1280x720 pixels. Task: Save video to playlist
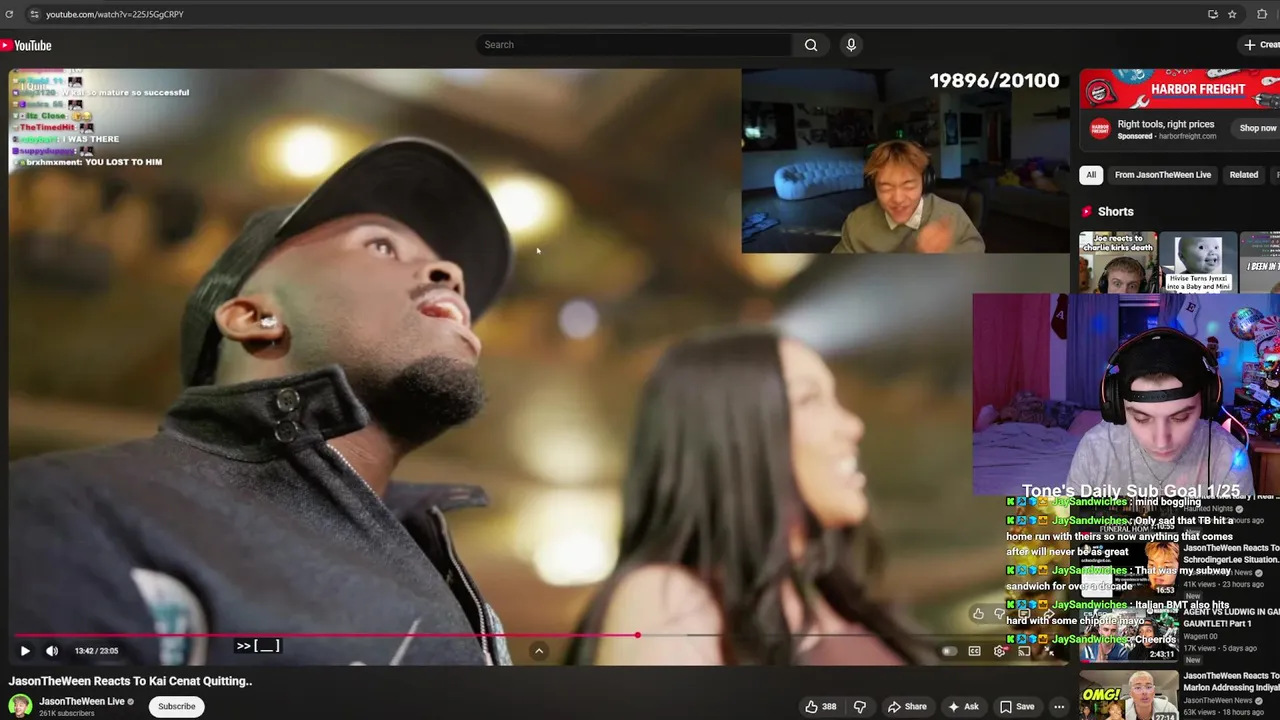tap(1017, 706)
